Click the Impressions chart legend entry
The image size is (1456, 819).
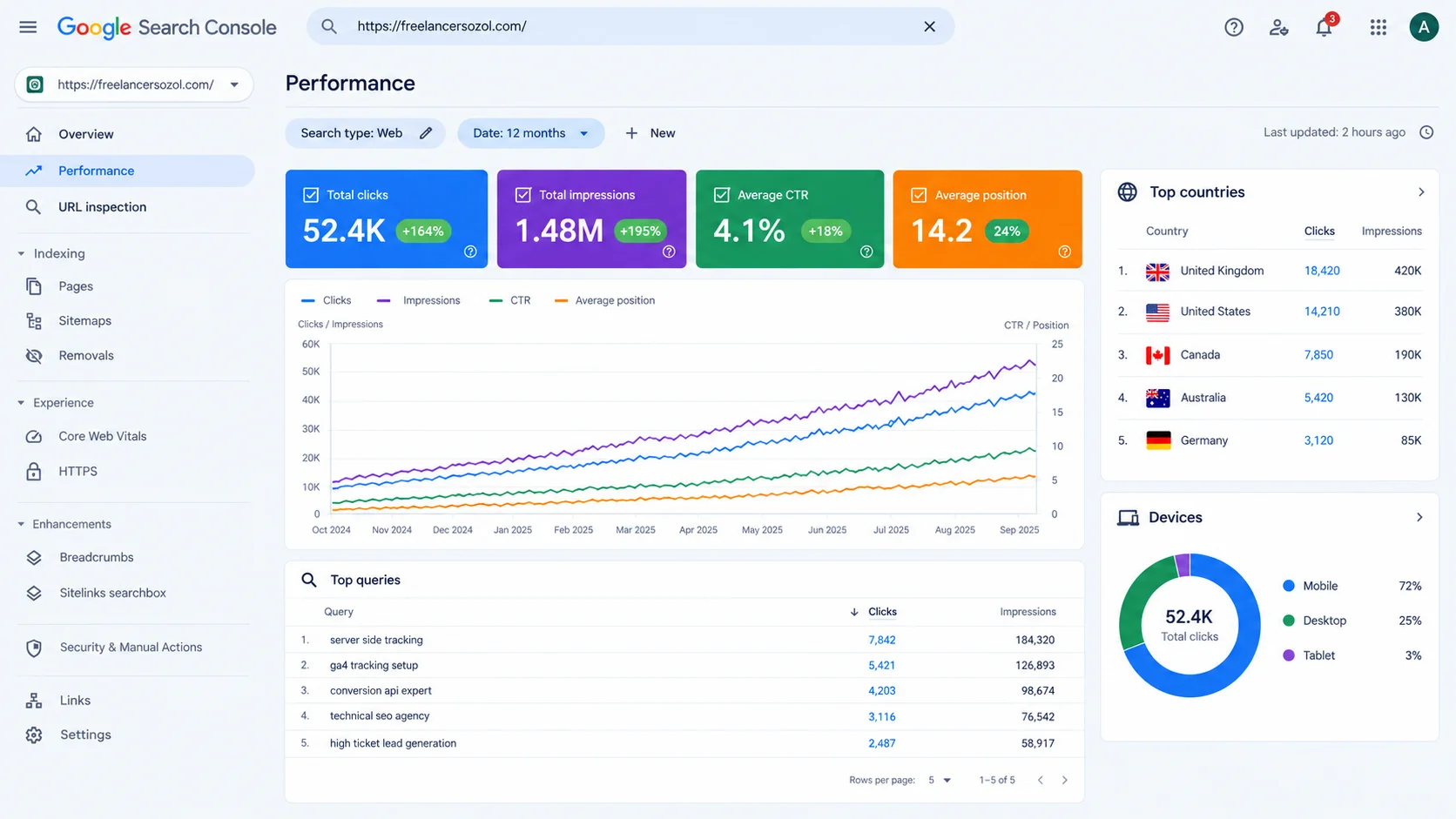pos(419,301)
